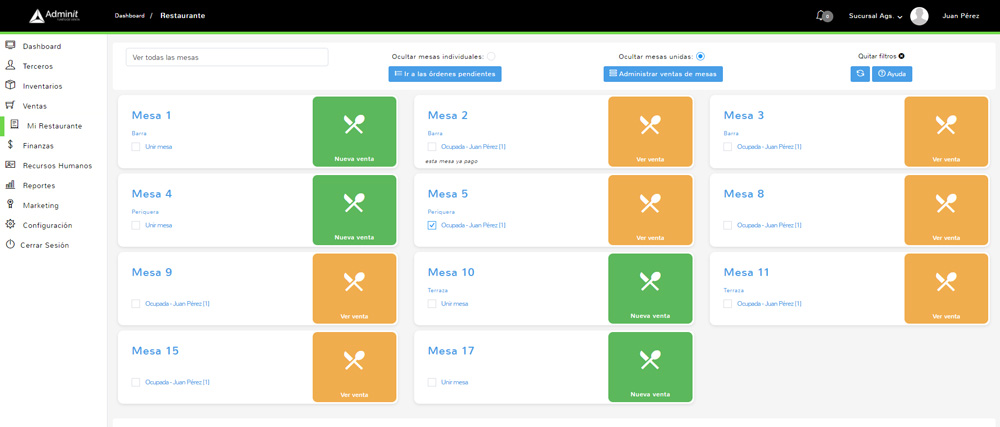Screen dimensions: 1000x427
Task: Open Ver venta tile for Mesa 15
Action: click(354, 367)
